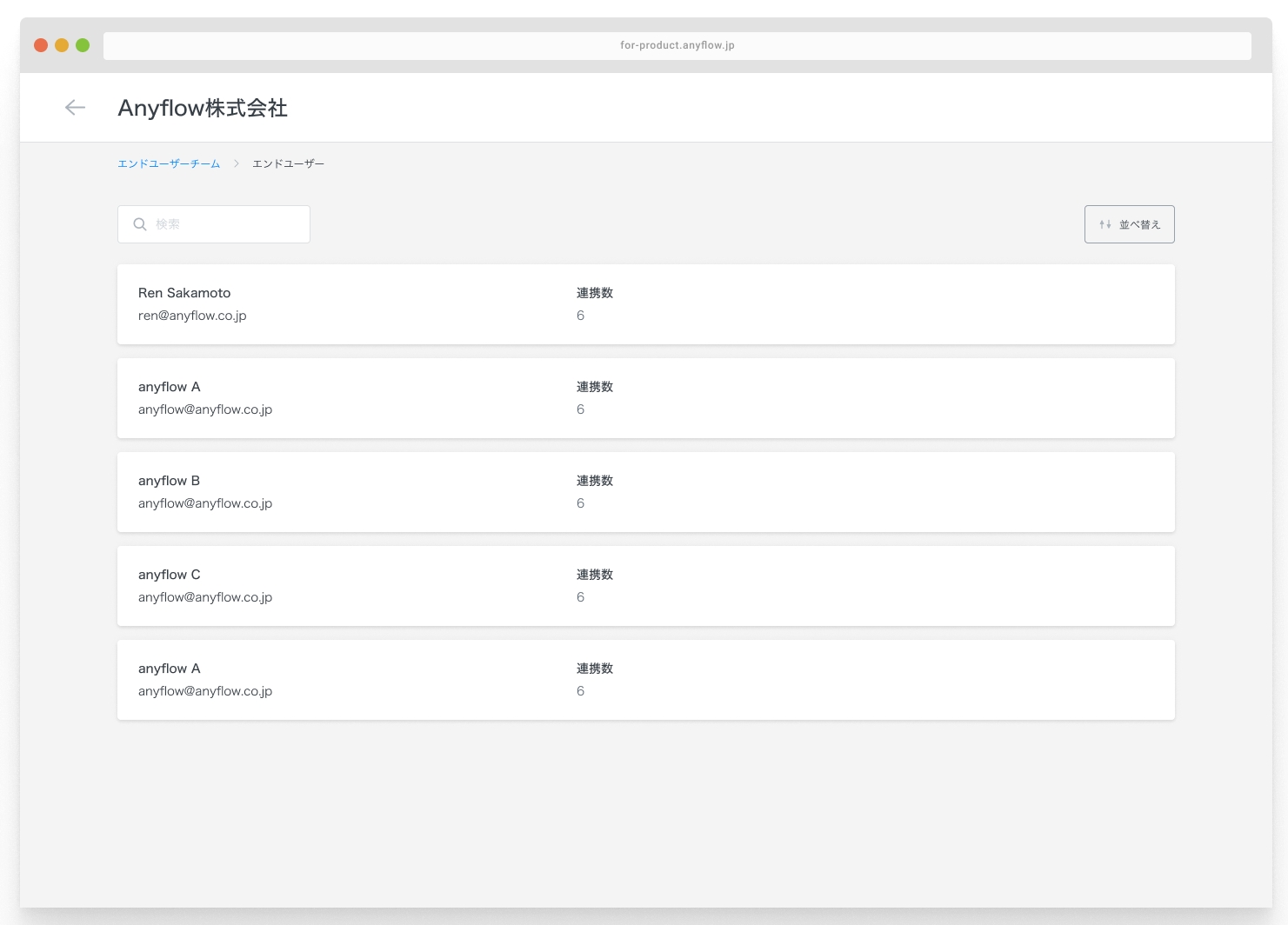Minimize the window with the yellow button

pos(62,45)
